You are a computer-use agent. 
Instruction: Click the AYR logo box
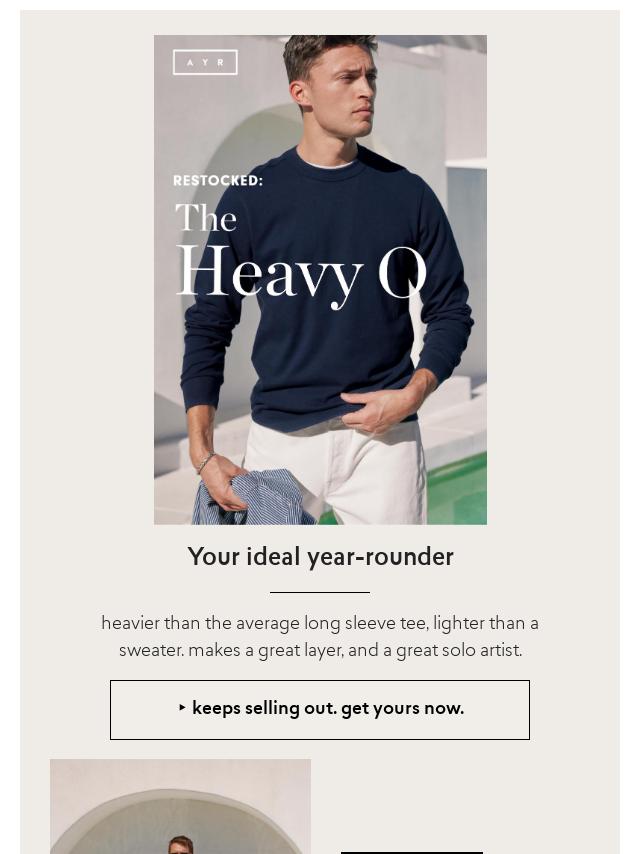[205, 62]
